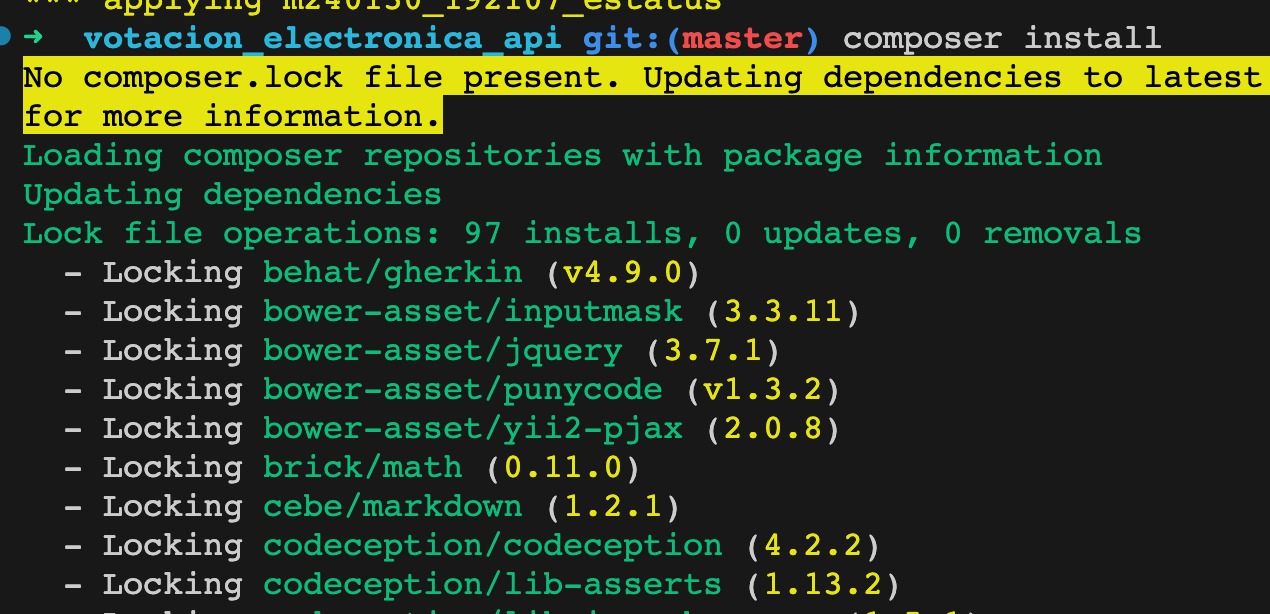Click the cebe/markdown package name
This screenshot has height=614, width=1270.
392,506
